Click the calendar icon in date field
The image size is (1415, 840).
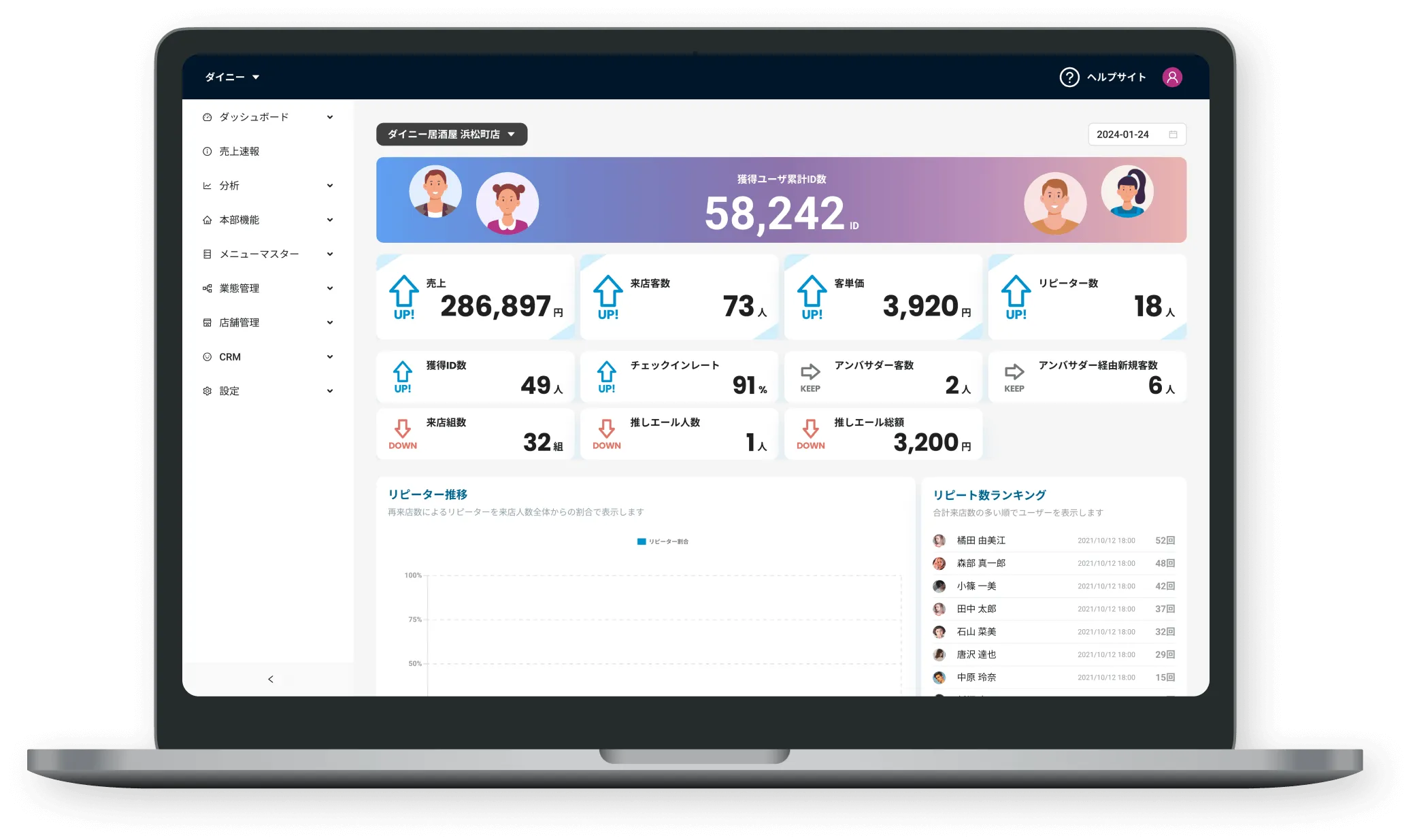(x=1173, y=135)
